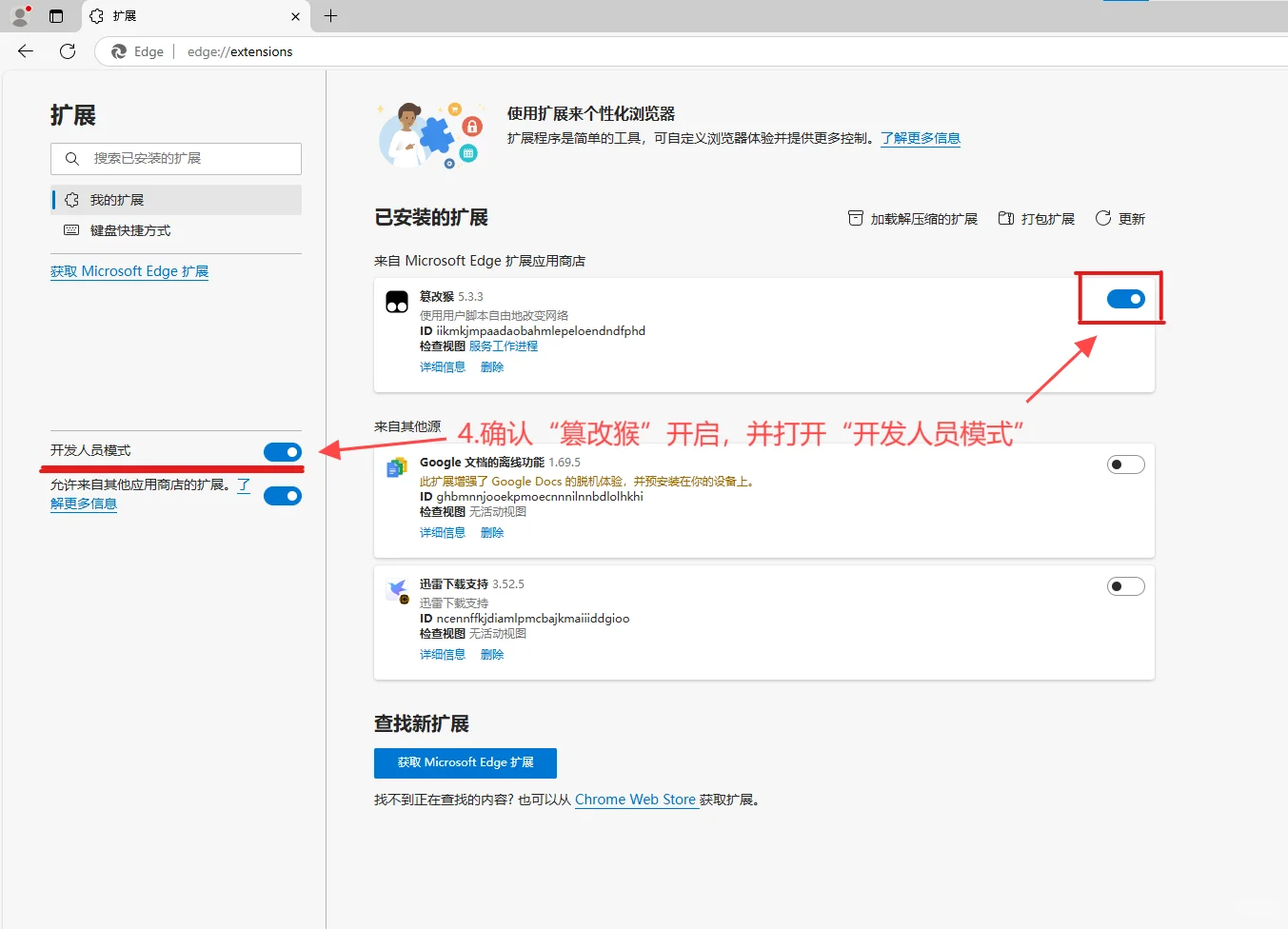Image resolution: width=1288 pixels, height=929 pixels.
Task: Open 键盘快捷方式 in sidebar
Action: 176,230
